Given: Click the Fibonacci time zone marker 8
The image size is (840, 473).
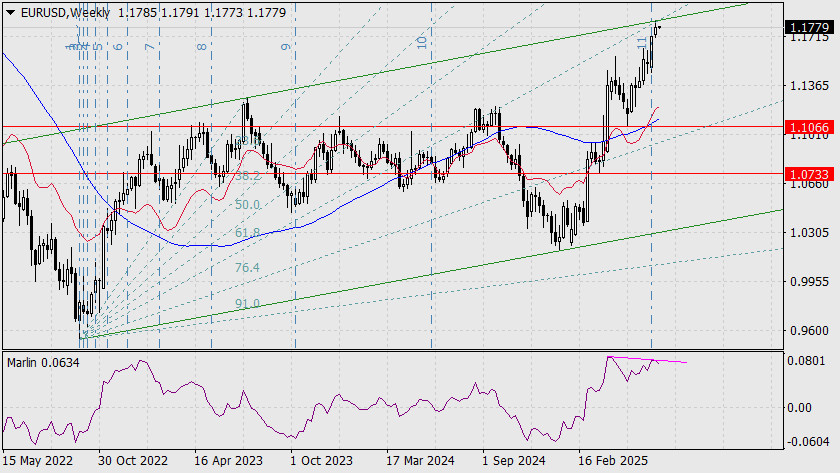Looking at the screenshot, I should (201, 47).
